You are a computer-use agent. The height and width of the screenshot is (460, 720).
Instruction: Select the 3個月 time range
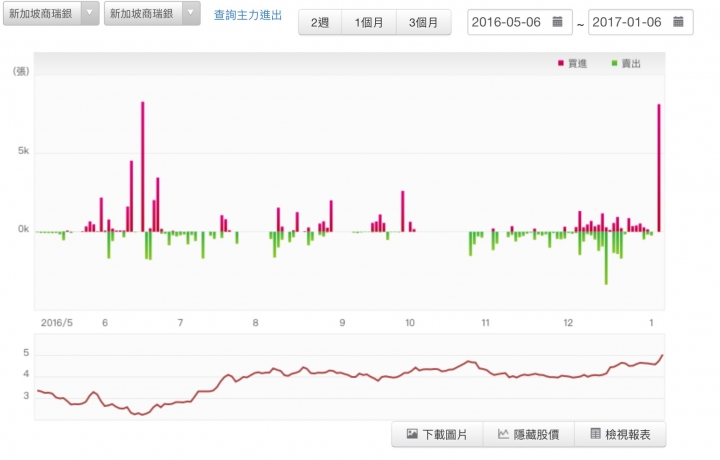point(423,22)
